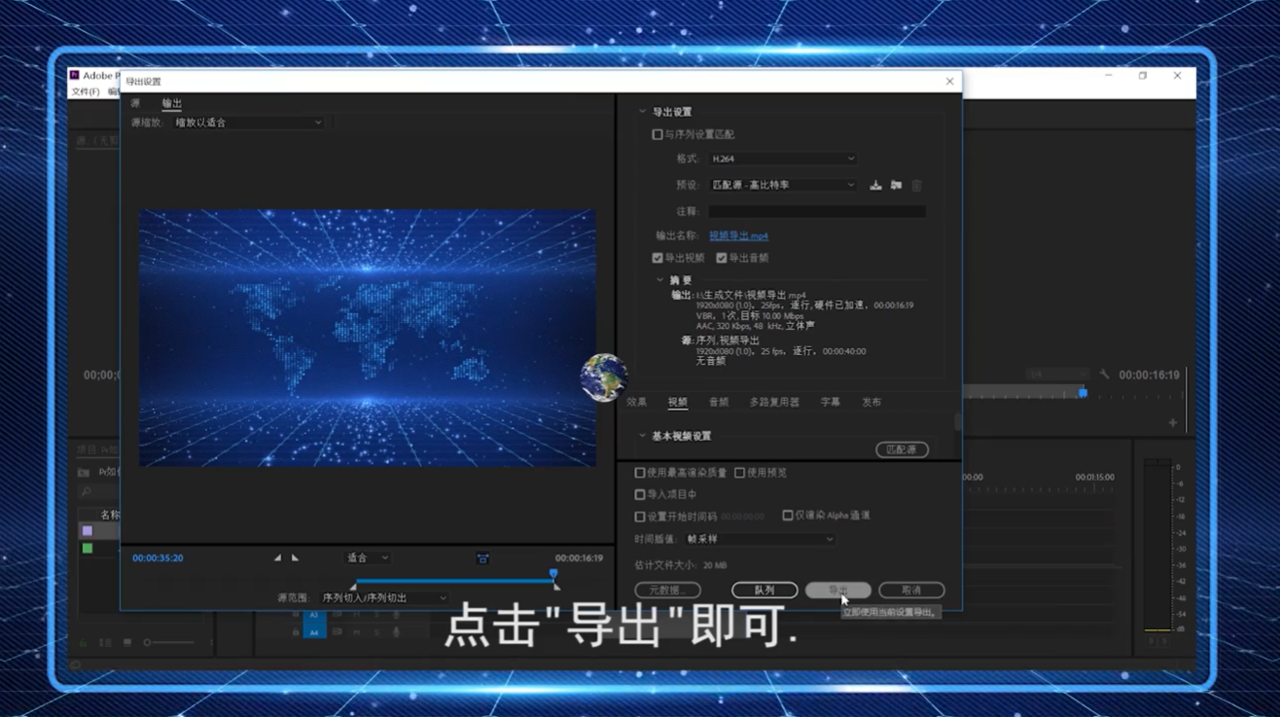
Task: Click the Adobe Premiere app logo icon
Action: pos(74,75)
